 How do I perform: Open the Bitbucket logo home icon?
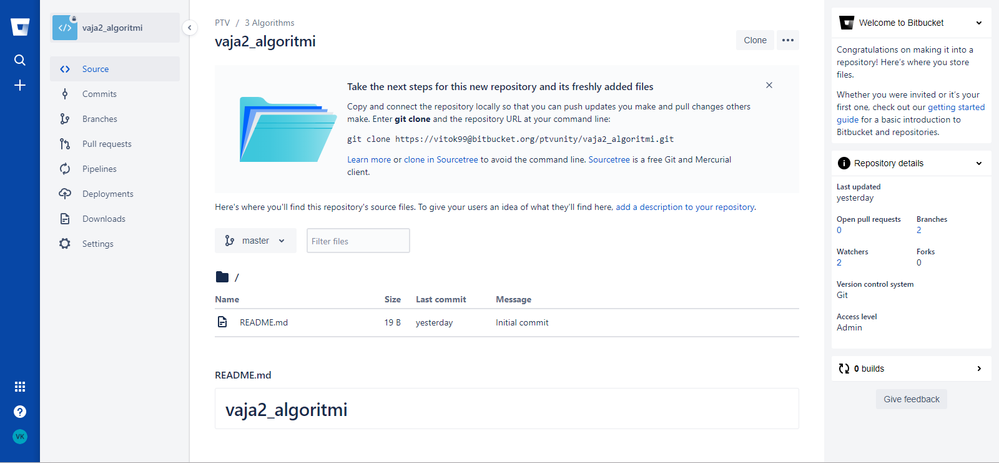(20, 27)
